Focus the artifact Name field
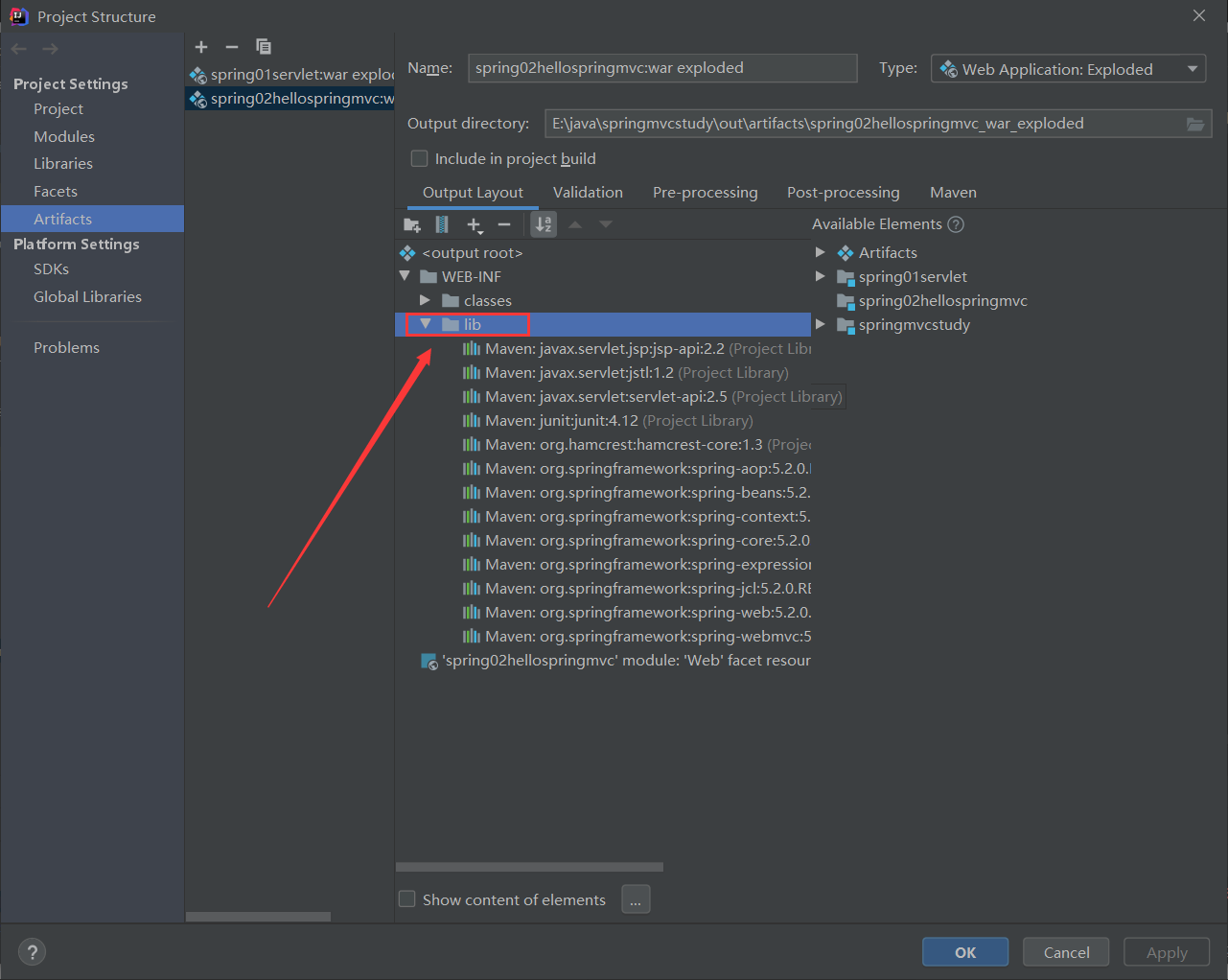This screenshot has height=980, width=1228. click(x=662, y=68)
